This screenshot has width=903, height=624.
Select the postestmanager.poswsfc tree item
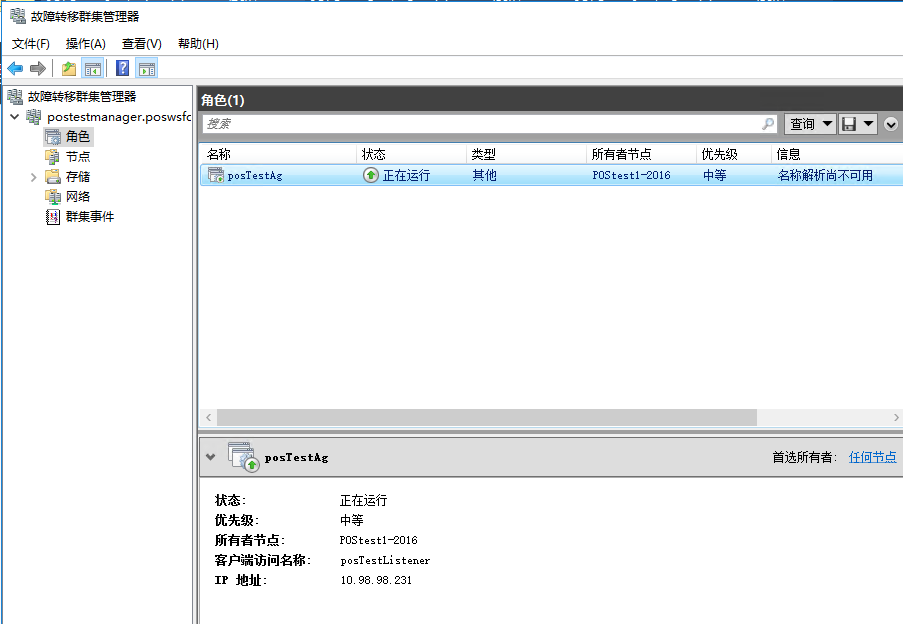pyautogui.click(x=119, y=117)
